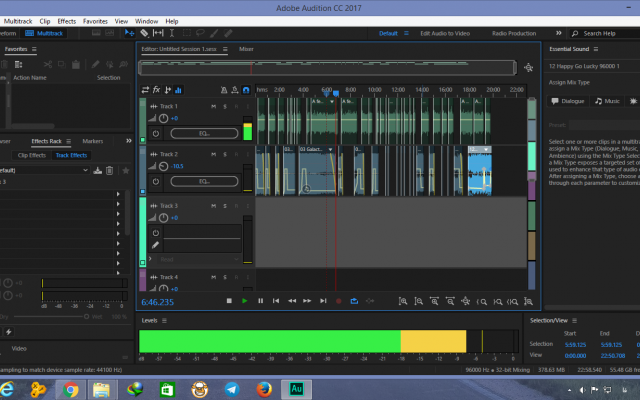Viewport: 640px width, 400px height.
Task: Open the Favorites menu
Action: pos(95,21)
